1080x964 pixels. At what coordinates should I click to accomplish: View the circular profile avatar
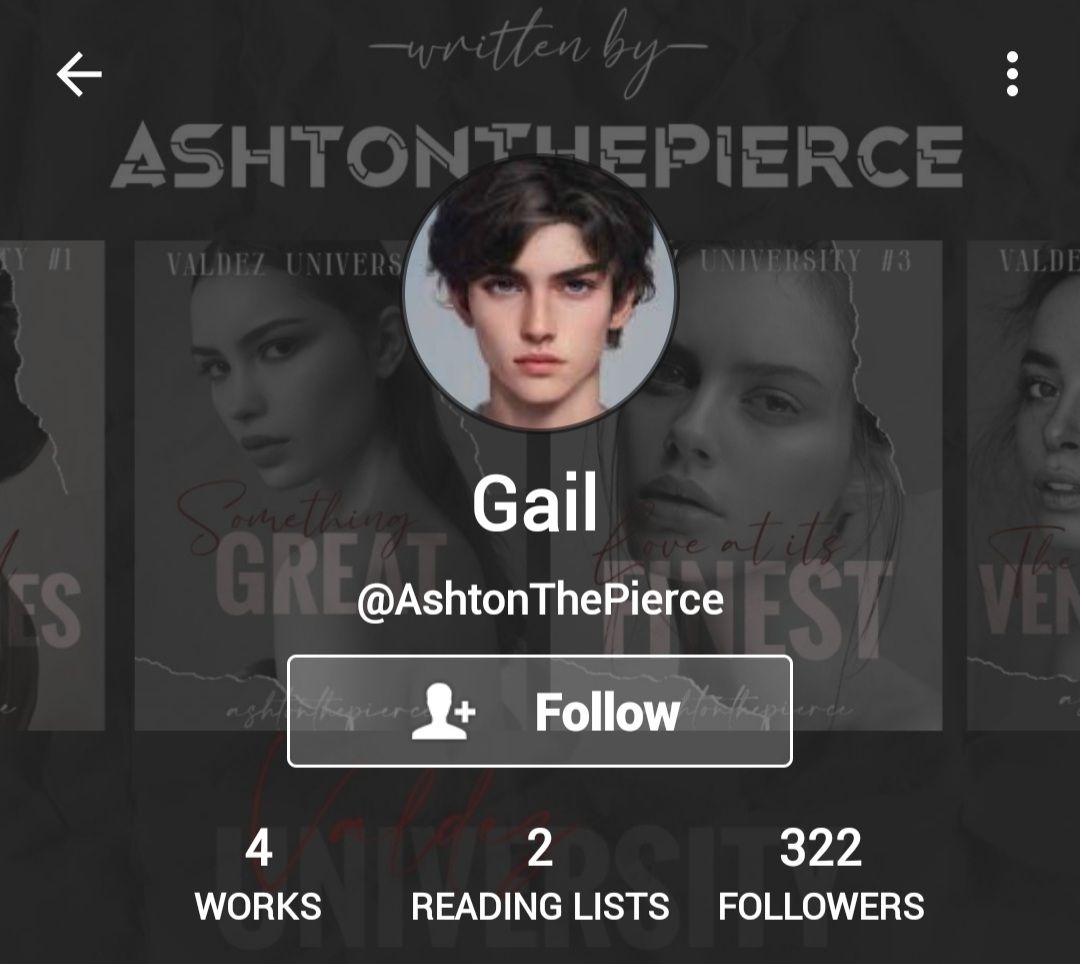tap(540, 293)
